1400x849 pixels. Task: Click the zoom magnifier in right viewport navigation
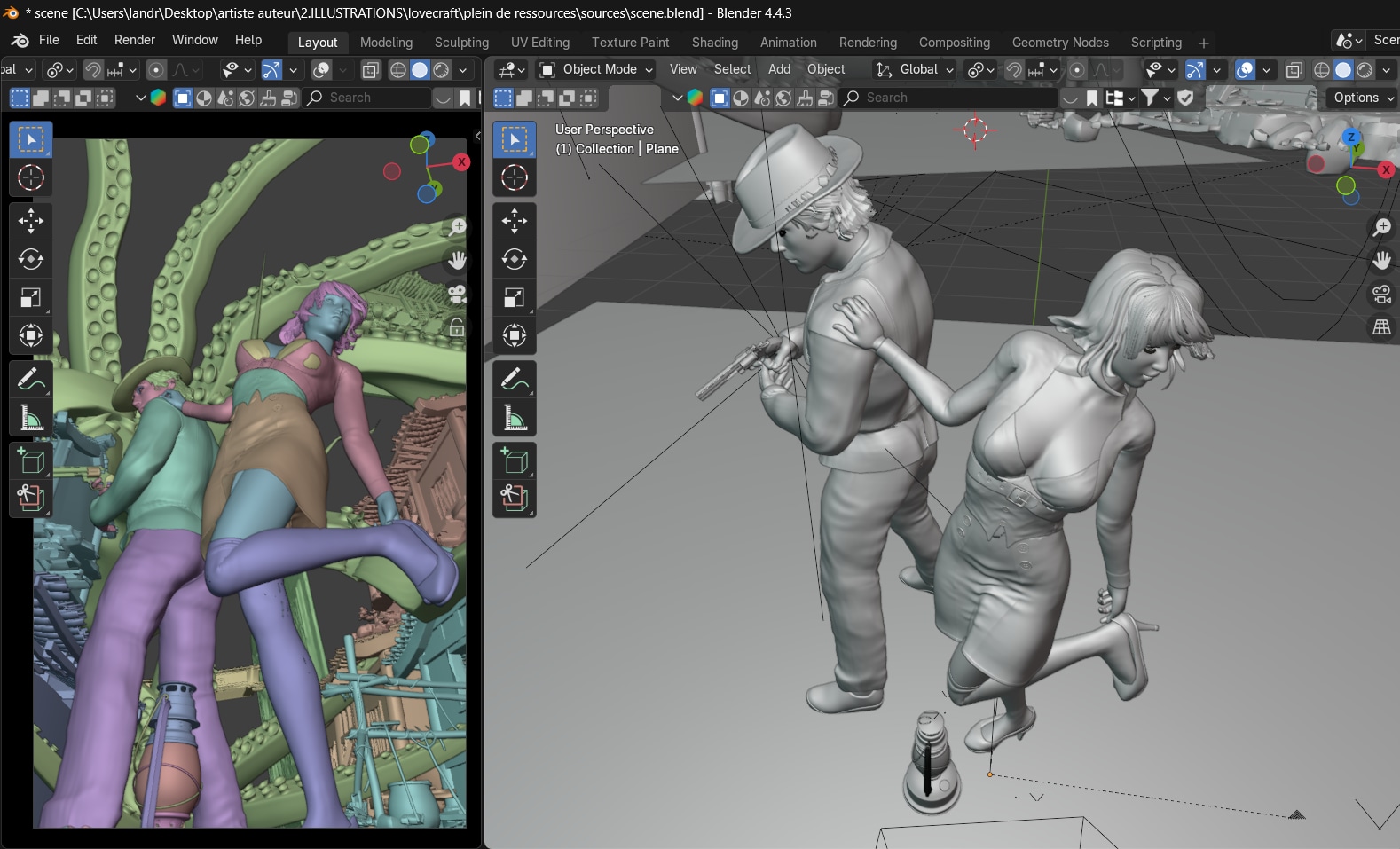coord(1381,227)
